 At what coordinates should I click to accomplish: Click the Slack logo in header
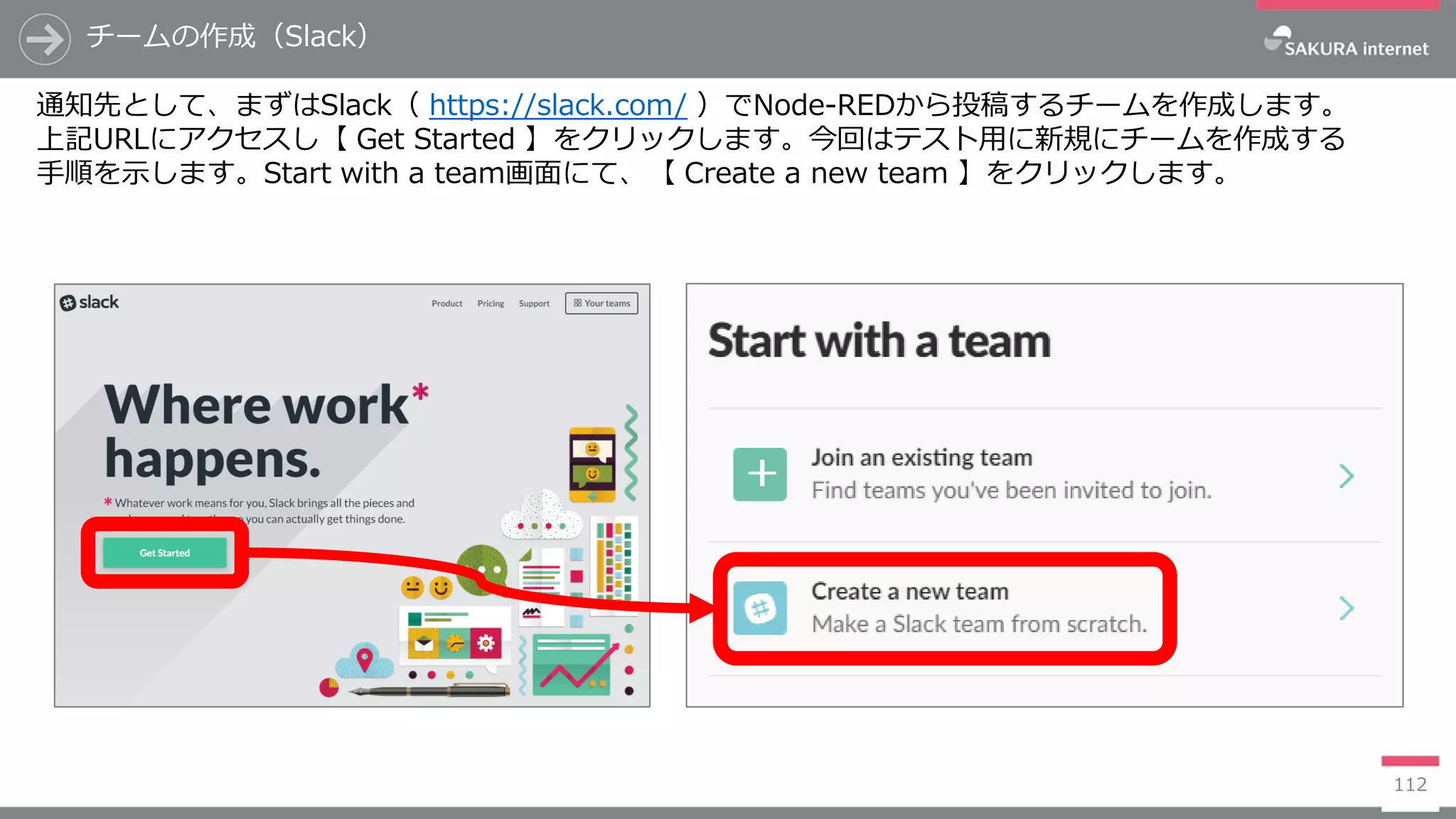(89, 303)
